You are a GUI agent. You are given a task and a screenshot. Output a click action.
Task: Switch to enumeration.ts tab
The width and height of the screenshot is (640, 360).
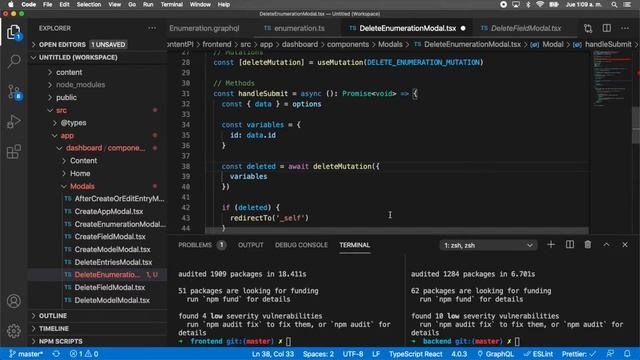(299, 28)
